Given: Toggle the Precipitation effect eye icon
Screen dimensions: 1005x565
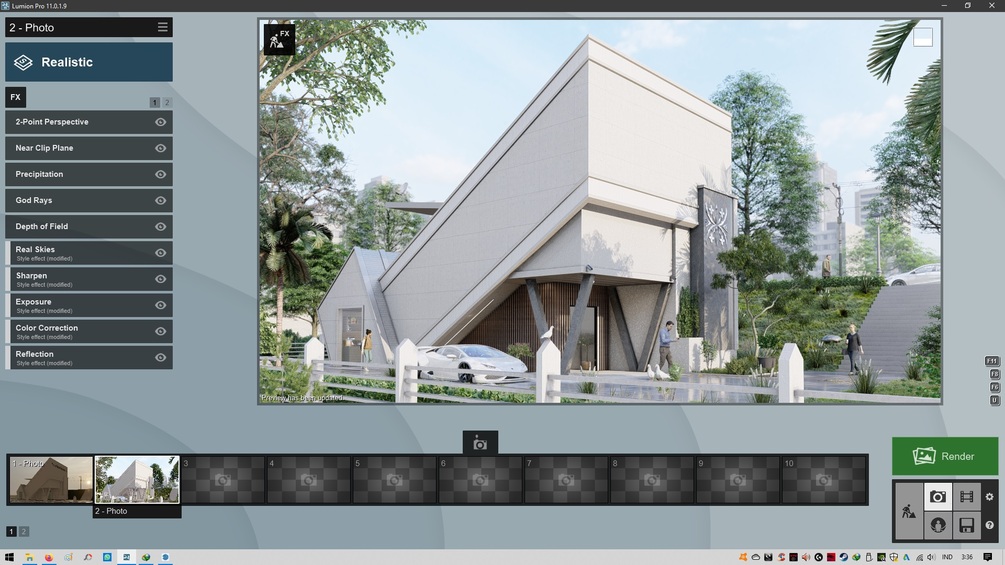Looking at the screenshot, I should click(x=161, y=174).
